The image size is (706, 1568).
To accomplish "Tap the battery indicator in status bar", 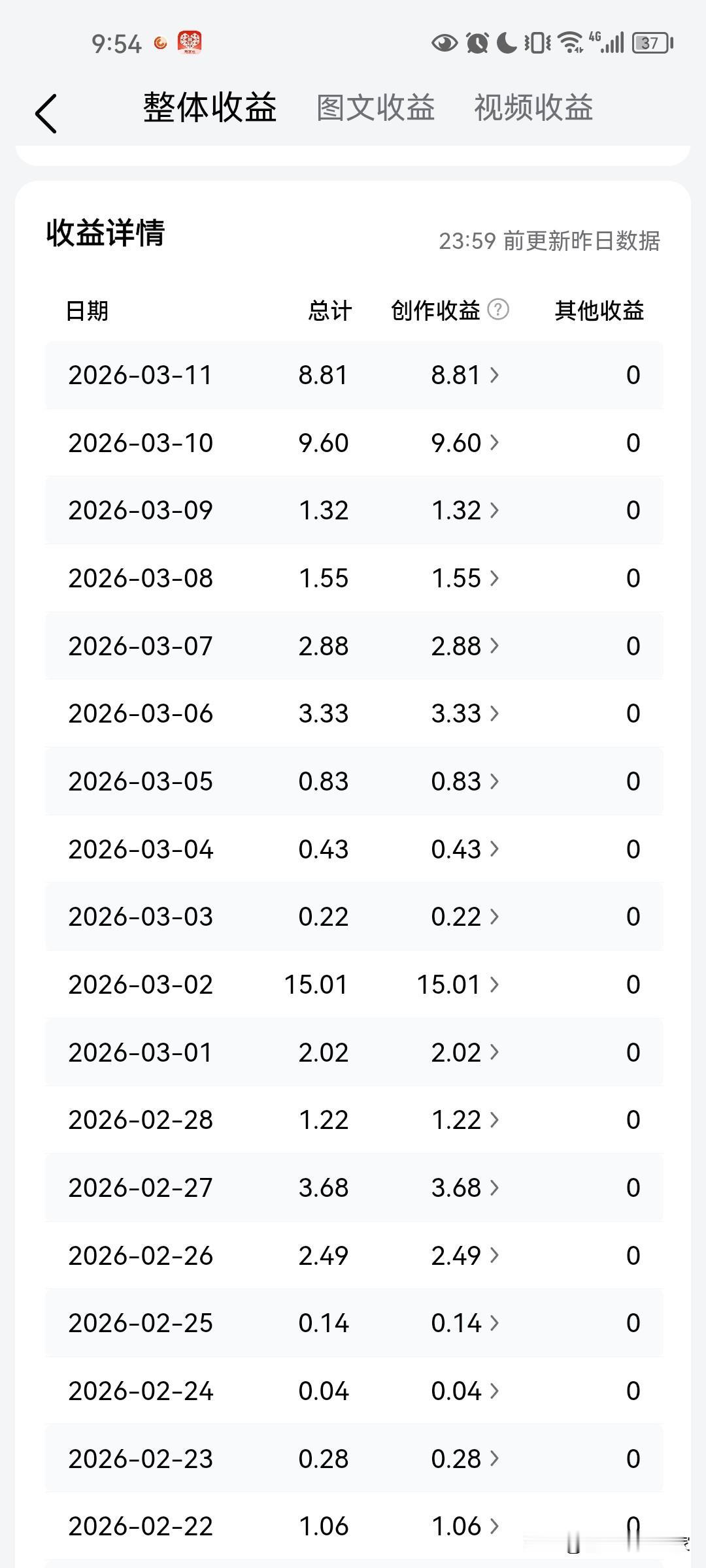I will point(652,43).
